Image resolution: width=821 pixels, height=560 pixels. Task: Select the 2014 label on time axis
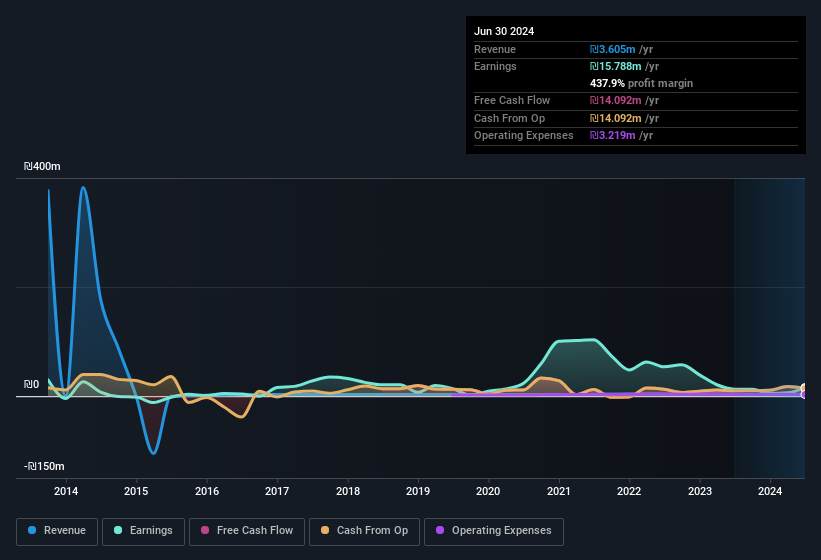[66, 491]
